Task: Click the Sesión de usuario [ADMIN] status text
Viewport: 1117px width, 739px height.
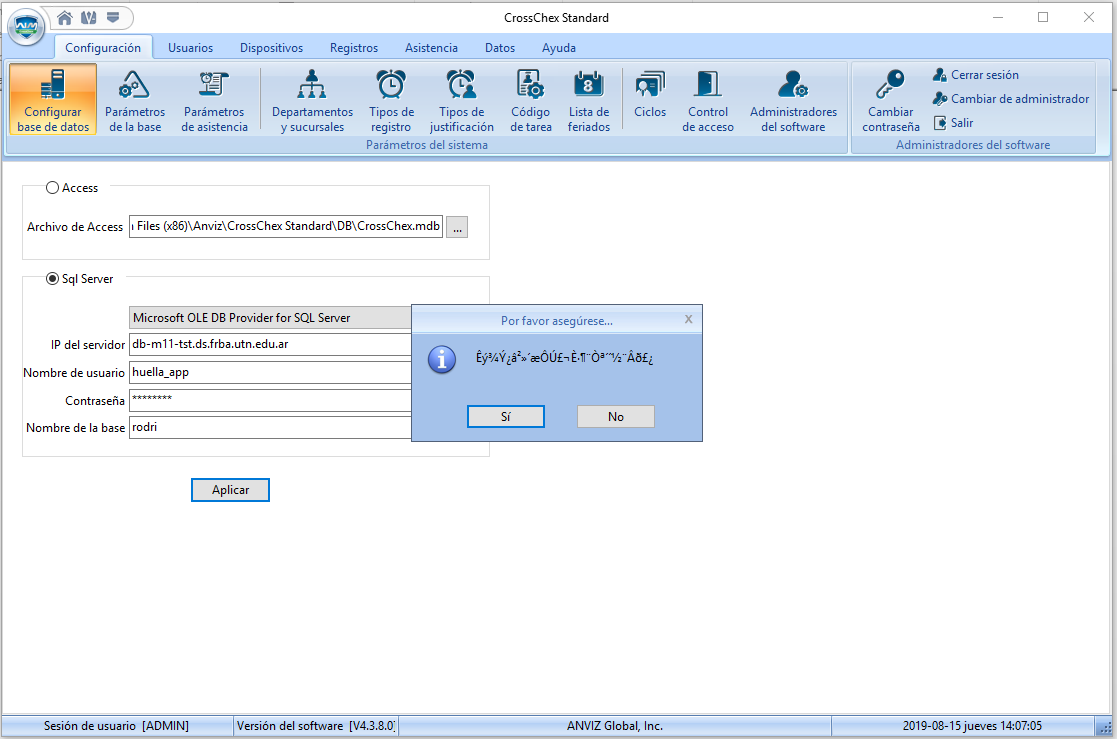Action: point(116,726)
